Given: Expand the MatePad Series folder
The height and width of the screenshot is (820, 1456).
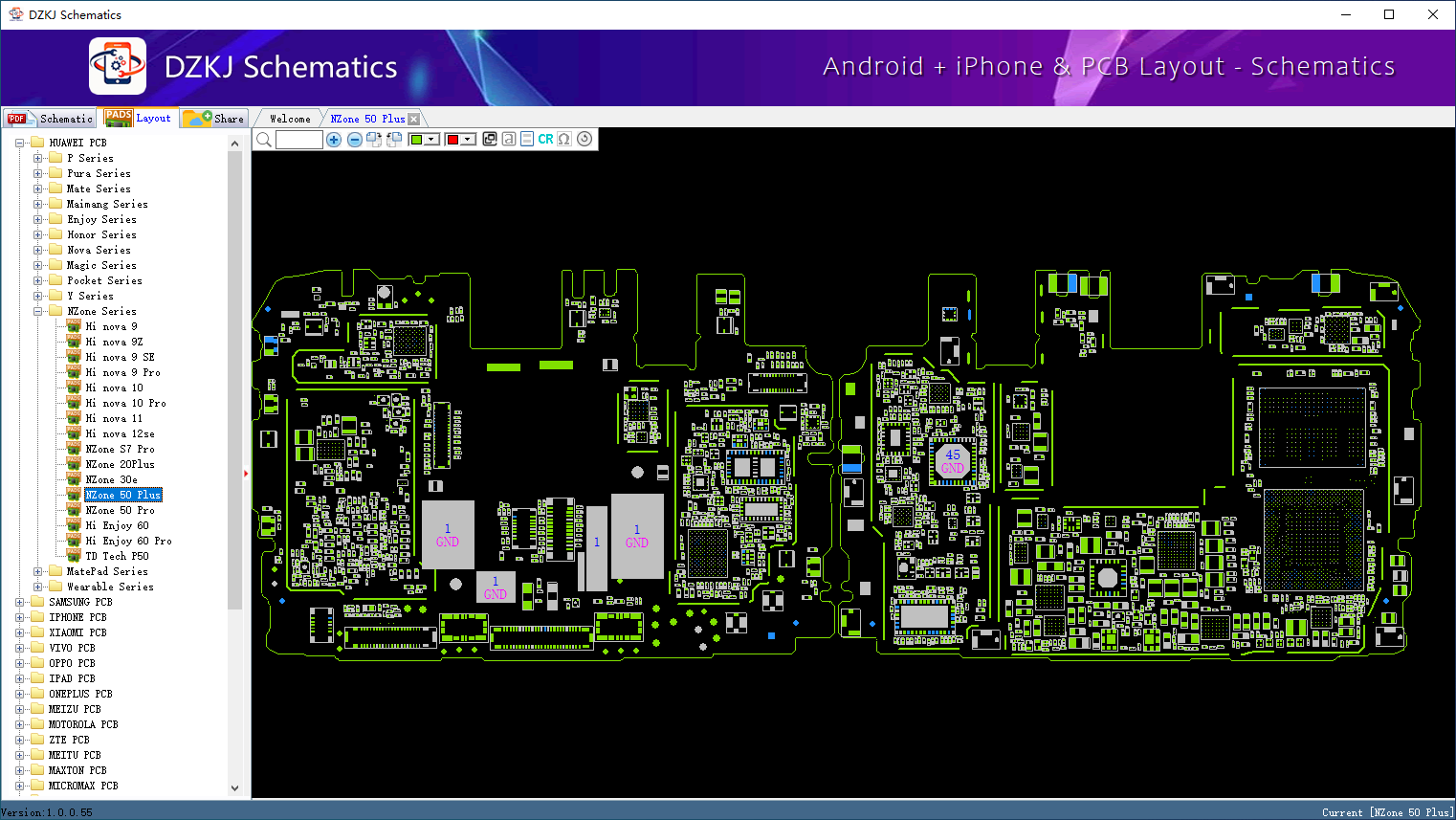Looking at the screenshot, I should pos(38,571).
